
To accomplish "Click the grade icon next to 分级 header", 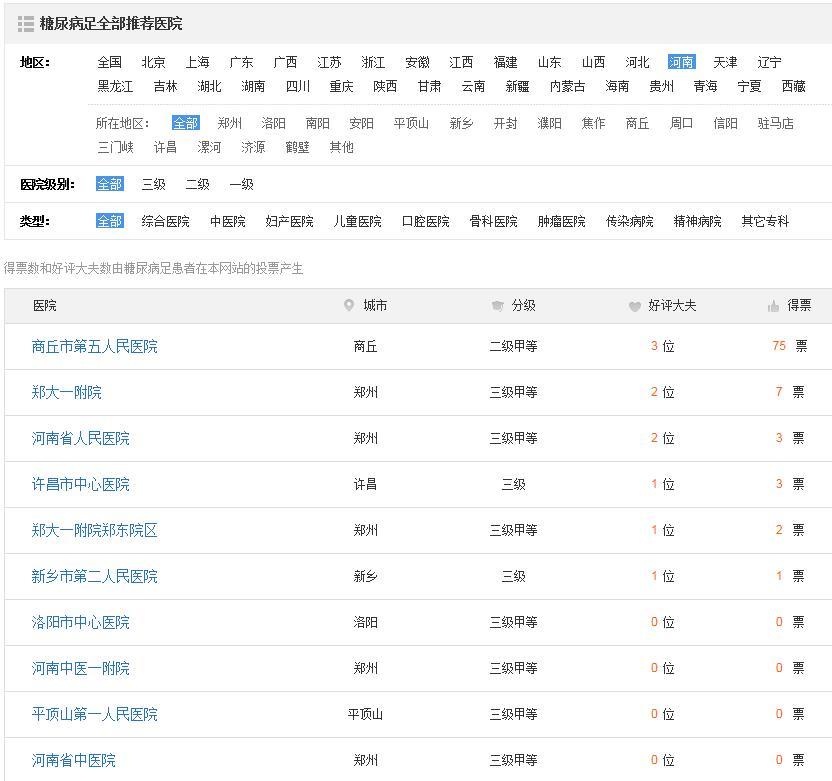I will (497, 306).
